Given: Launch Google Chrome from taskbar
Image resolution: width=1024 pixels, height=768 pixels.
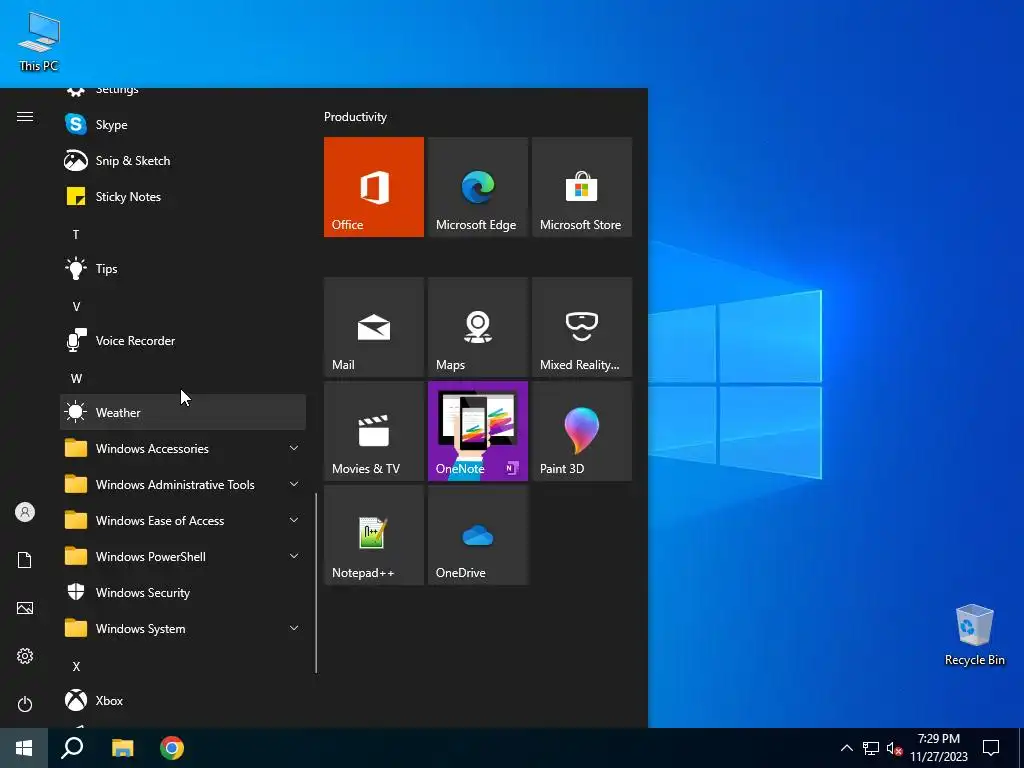Looking at the screenshot, I should coord(172,748).
